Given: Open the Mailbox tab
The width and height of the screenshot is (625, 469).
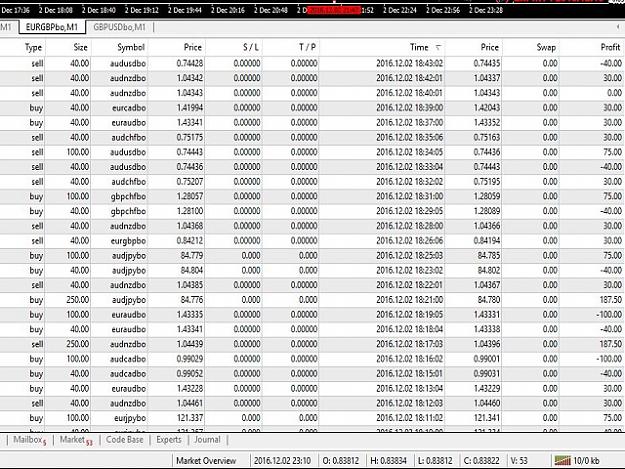Looking at the screenshot, I should pyautogui.click(x=30, y=440).
